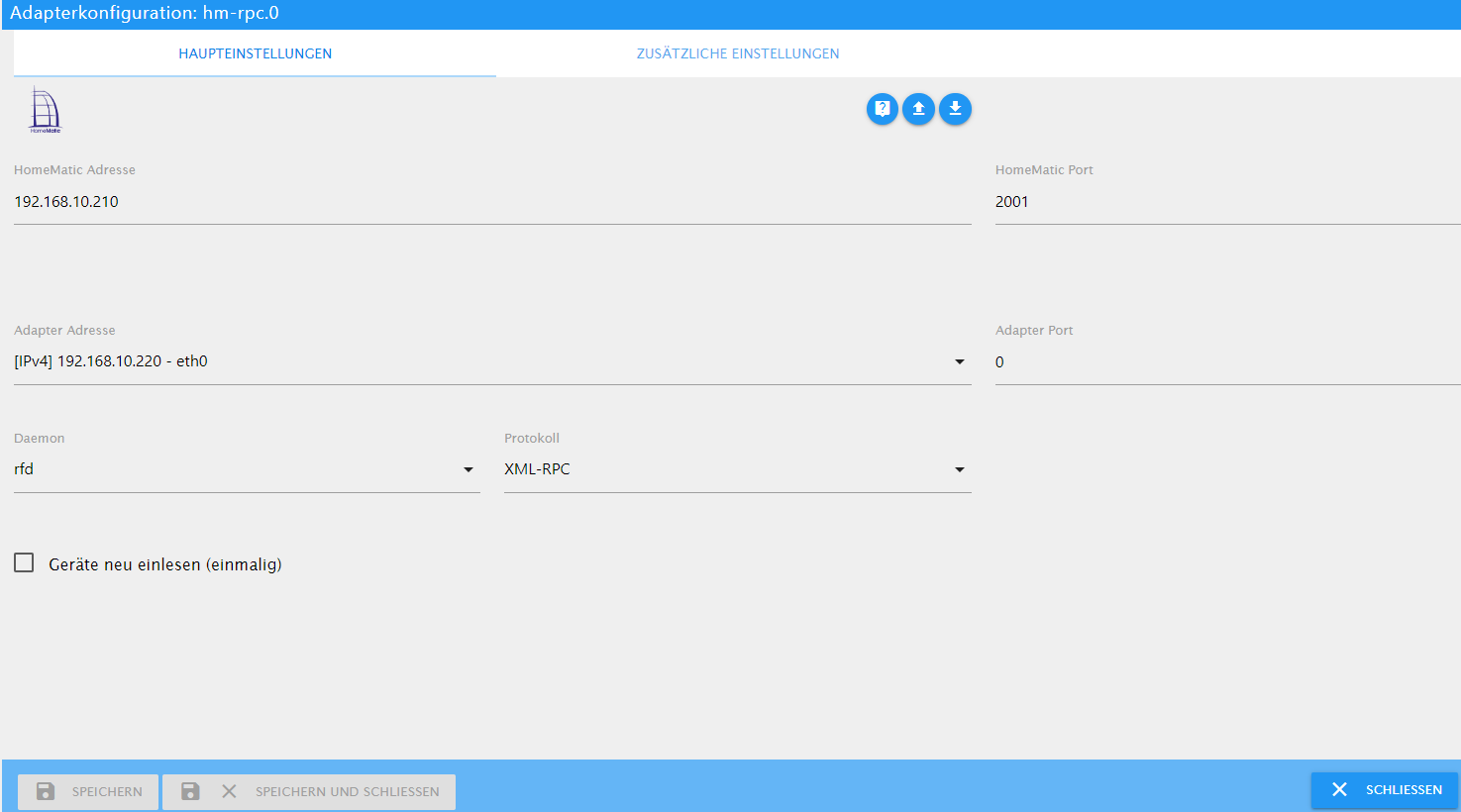Click the HomeMatic logo image
Image resolution: width=1461 pixels, height=812 pixels.
(45, 109)
